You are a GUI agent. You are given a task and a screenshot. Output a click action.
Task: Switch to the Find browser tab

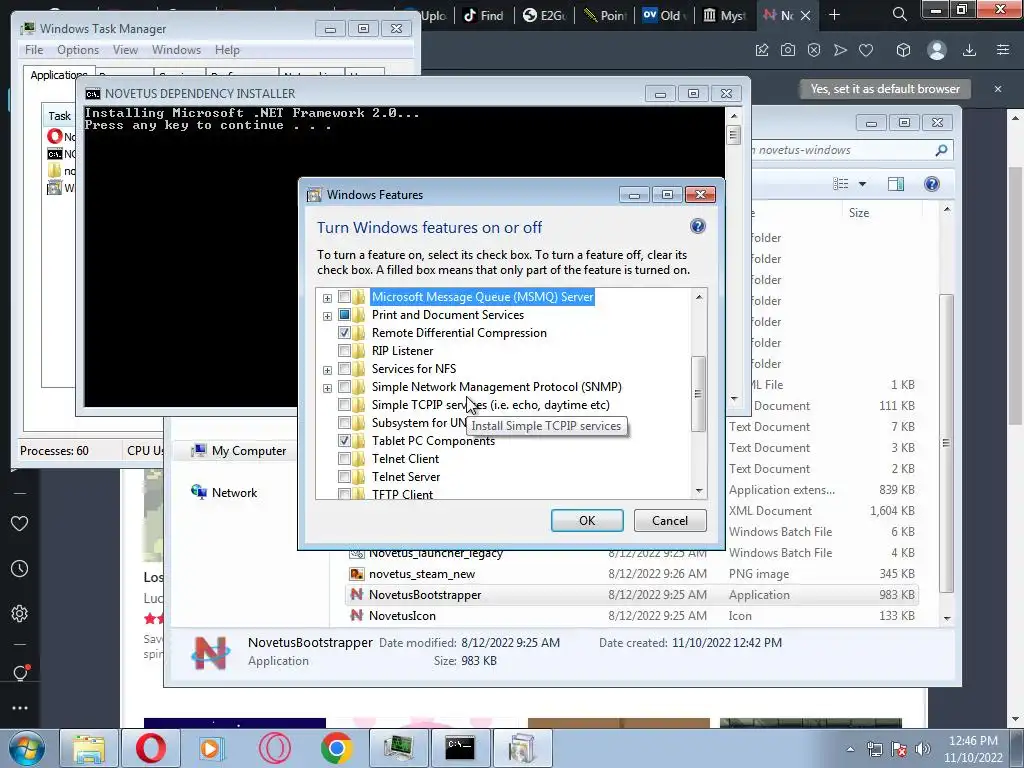pos(484,15)
